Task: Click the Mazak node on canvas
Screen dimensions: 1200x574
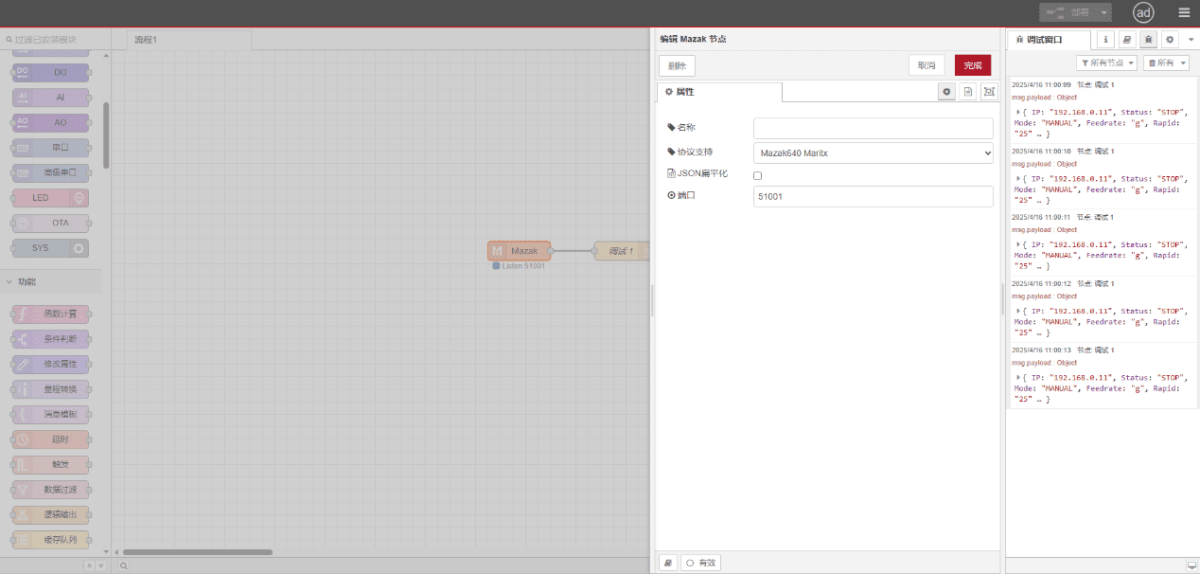Action: pos(520,250)
